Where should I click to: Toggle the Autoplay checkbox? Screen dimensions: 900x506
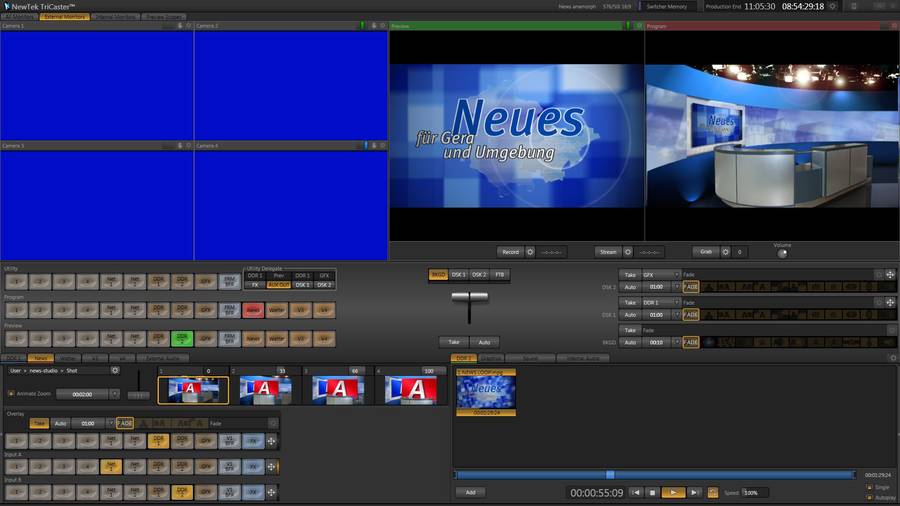coord(868,497)
